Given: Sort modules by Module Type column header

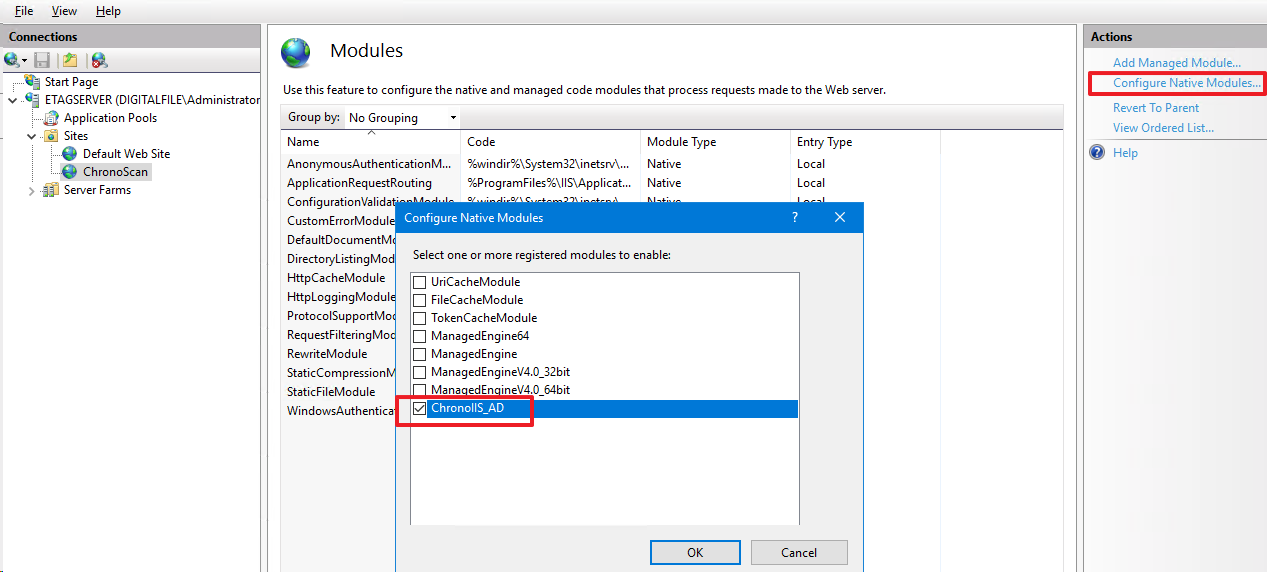Looking at the screenshot, I should [x=681, y=142].
